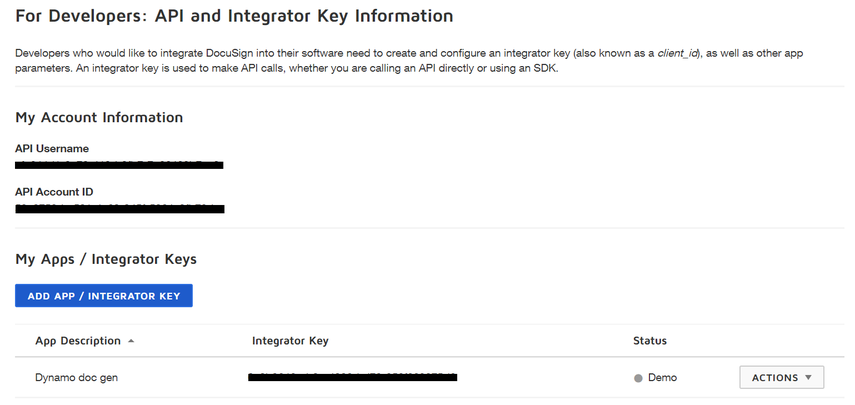Viewport: 855px width, 405px height.
Task: Sort by the App Description column header
Action: [78, 341]
